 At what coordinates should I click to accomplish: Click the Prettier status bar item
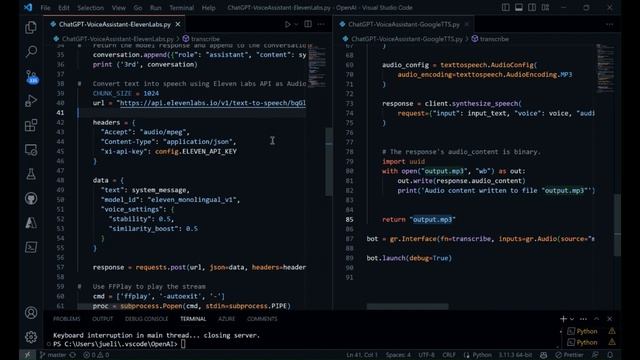pyautogui.click(x=569, y=355)
